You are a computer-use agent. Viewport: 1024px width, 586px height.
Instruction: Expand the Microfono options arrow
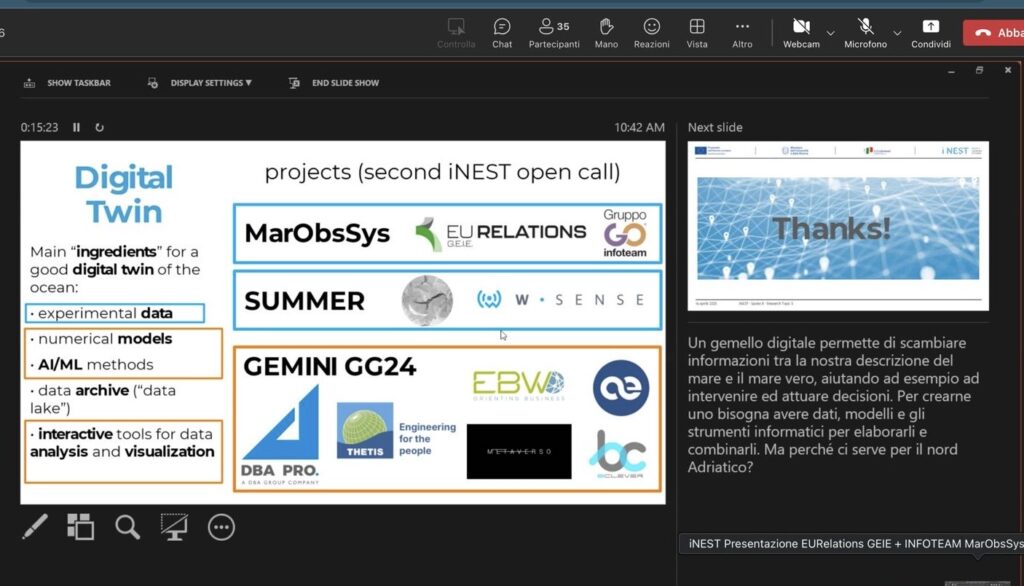tap(897, 33)
